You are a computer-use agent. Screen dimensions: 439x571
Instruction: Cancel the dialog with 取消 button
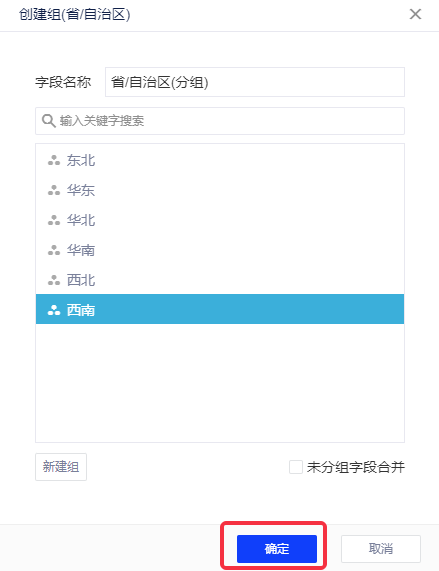[381, 549]
